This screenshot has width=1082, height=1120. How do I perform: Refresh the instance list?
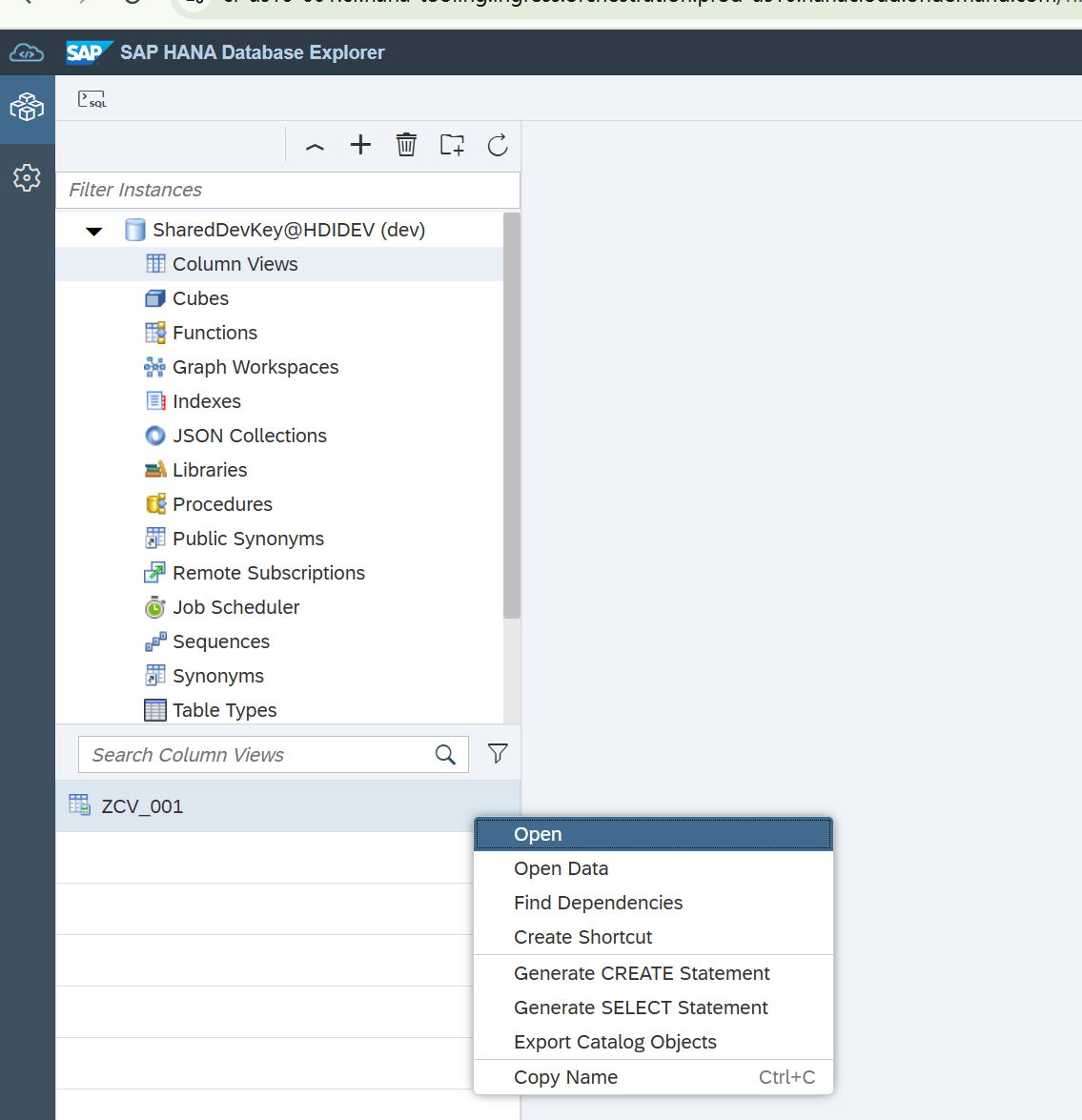(498, 145)
